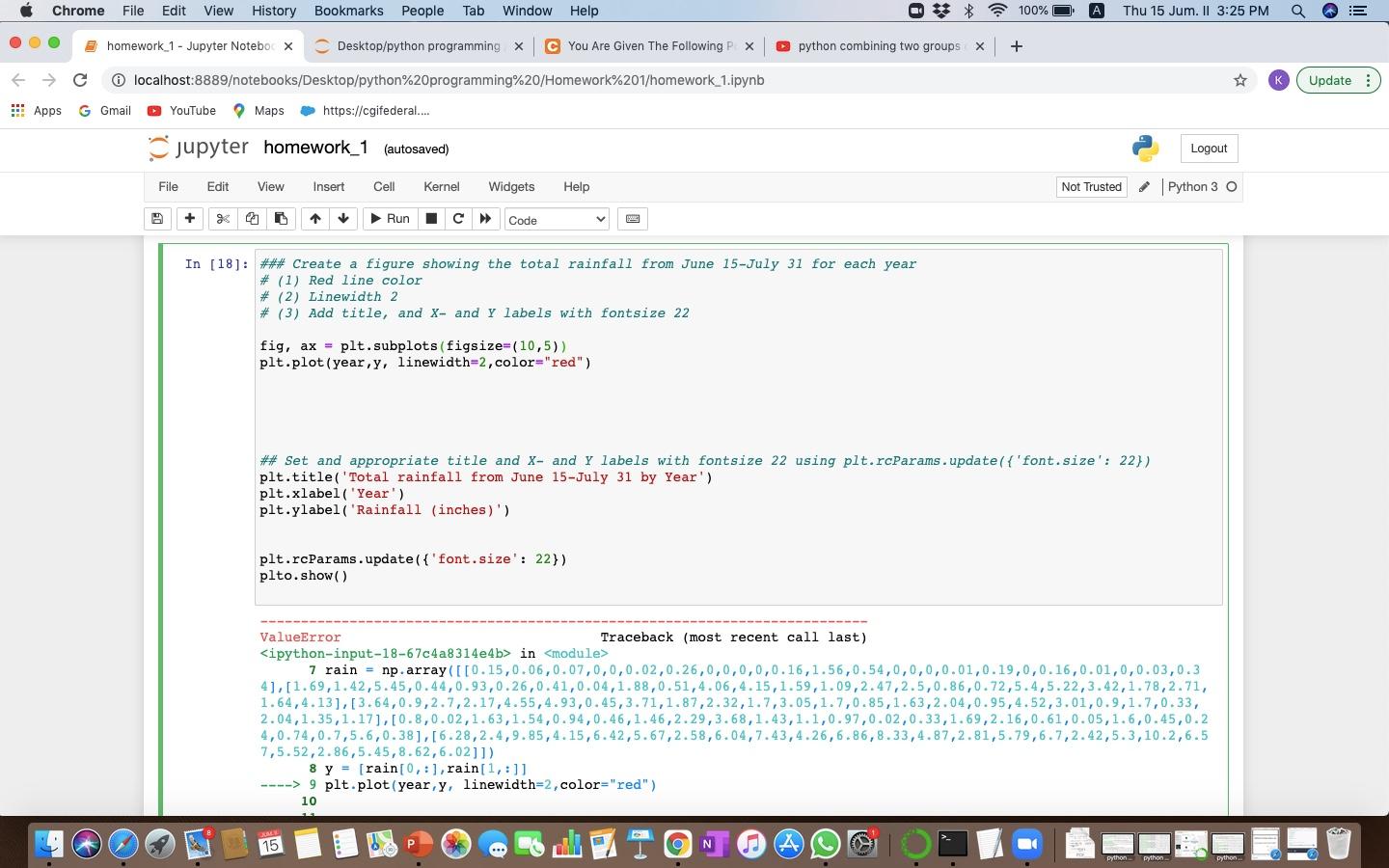
Task: Restart the kernel toolbar icon
Action: coord(458,219)
